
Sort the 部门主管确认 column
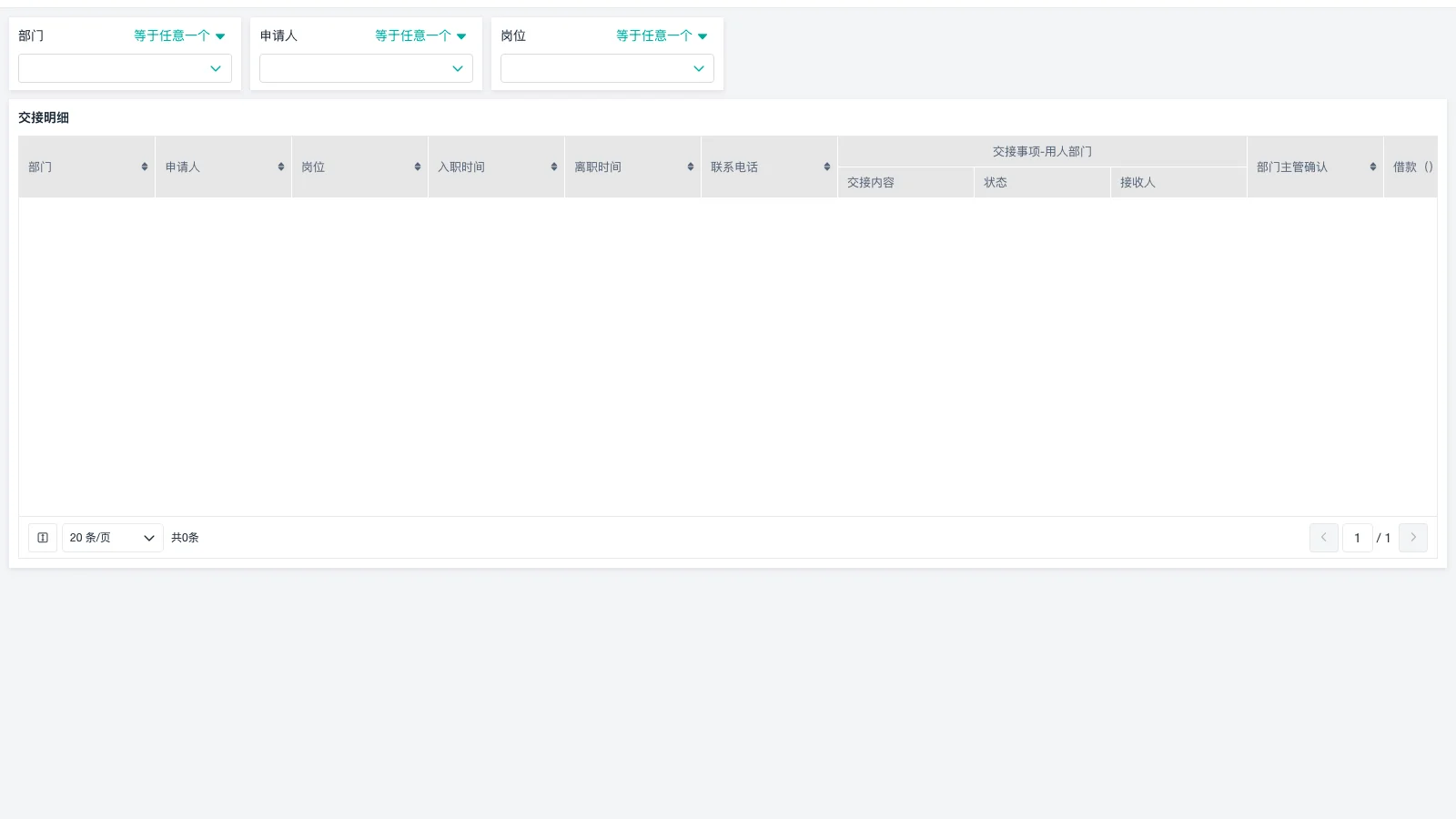point(1374,167)
